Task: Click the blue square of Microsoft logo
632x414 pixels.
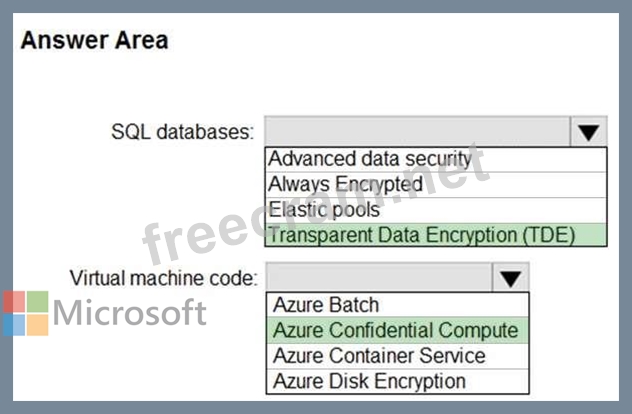Action: (14, 325)
